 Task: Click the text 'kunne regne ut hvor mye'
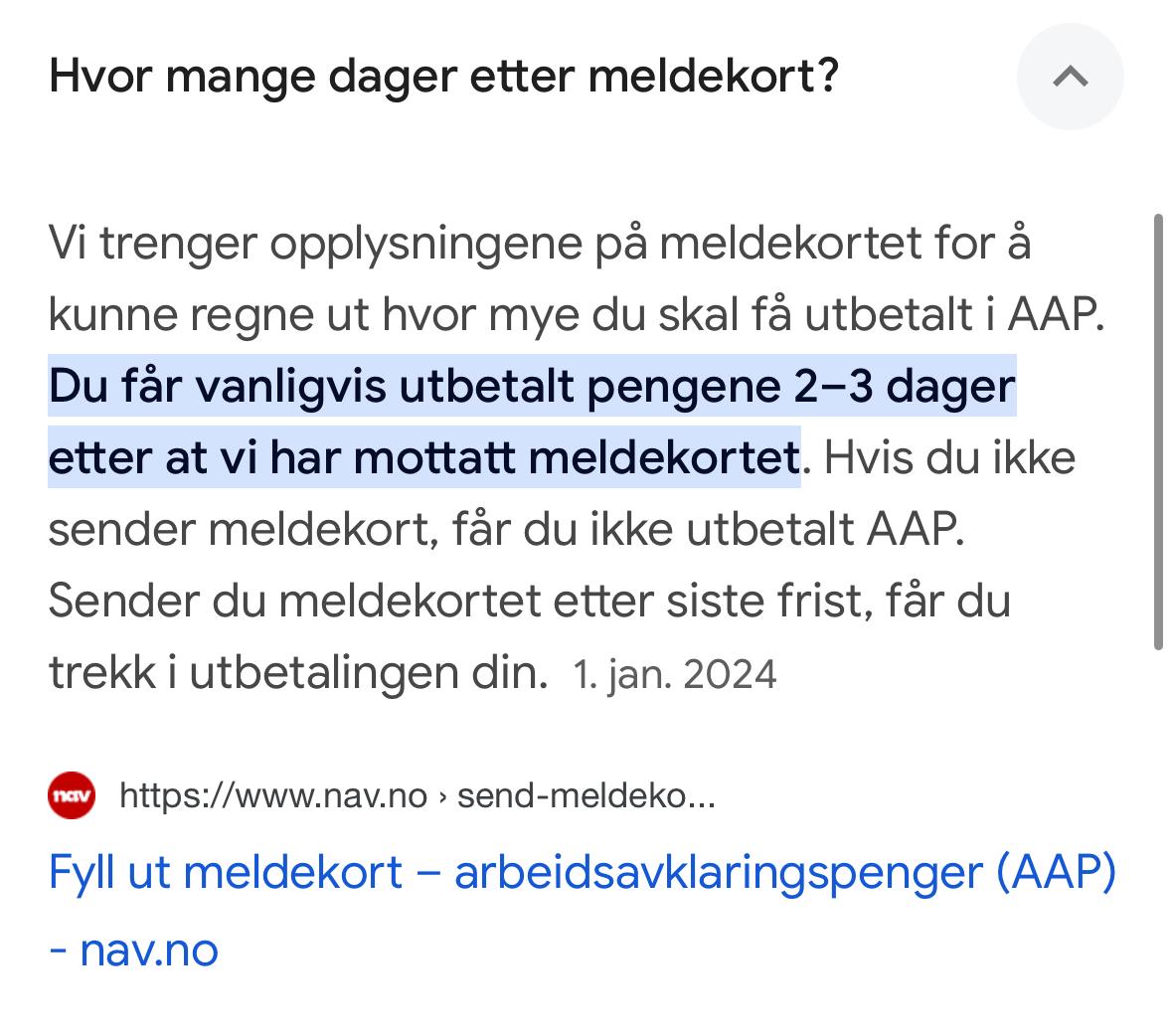(314, 315)
